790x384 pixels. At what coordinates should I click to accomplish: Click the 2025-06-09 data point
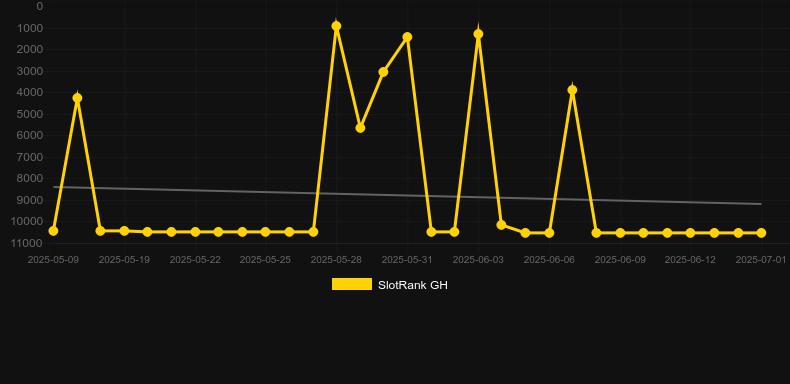pos(620,233)
